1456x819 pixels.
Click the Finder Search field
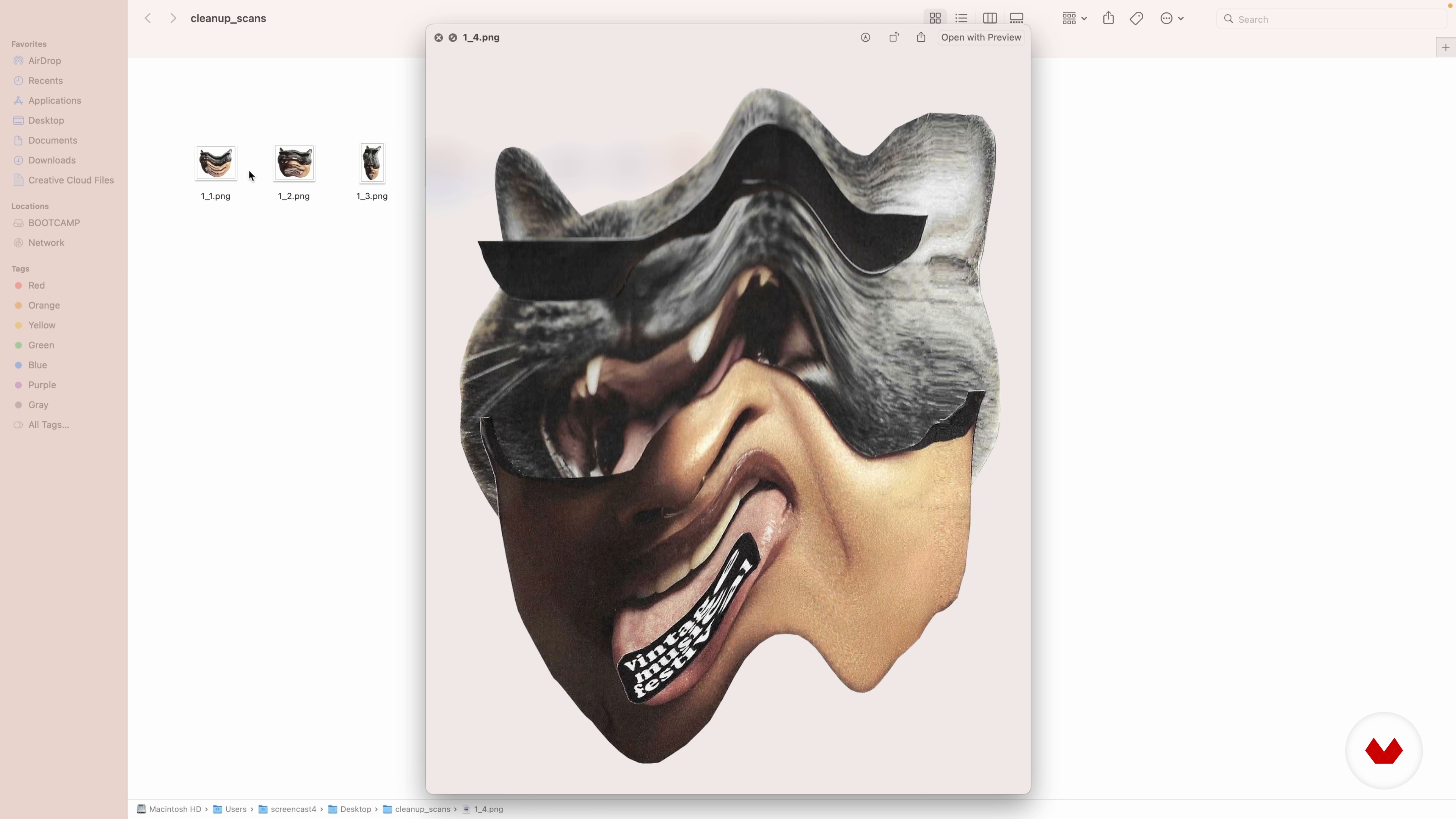coord(1331,19)
